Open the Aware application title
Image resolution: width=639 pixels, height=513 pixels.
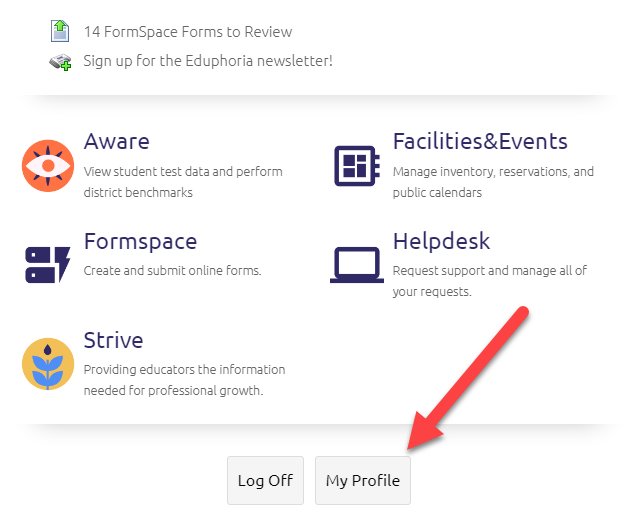point(116,141)
